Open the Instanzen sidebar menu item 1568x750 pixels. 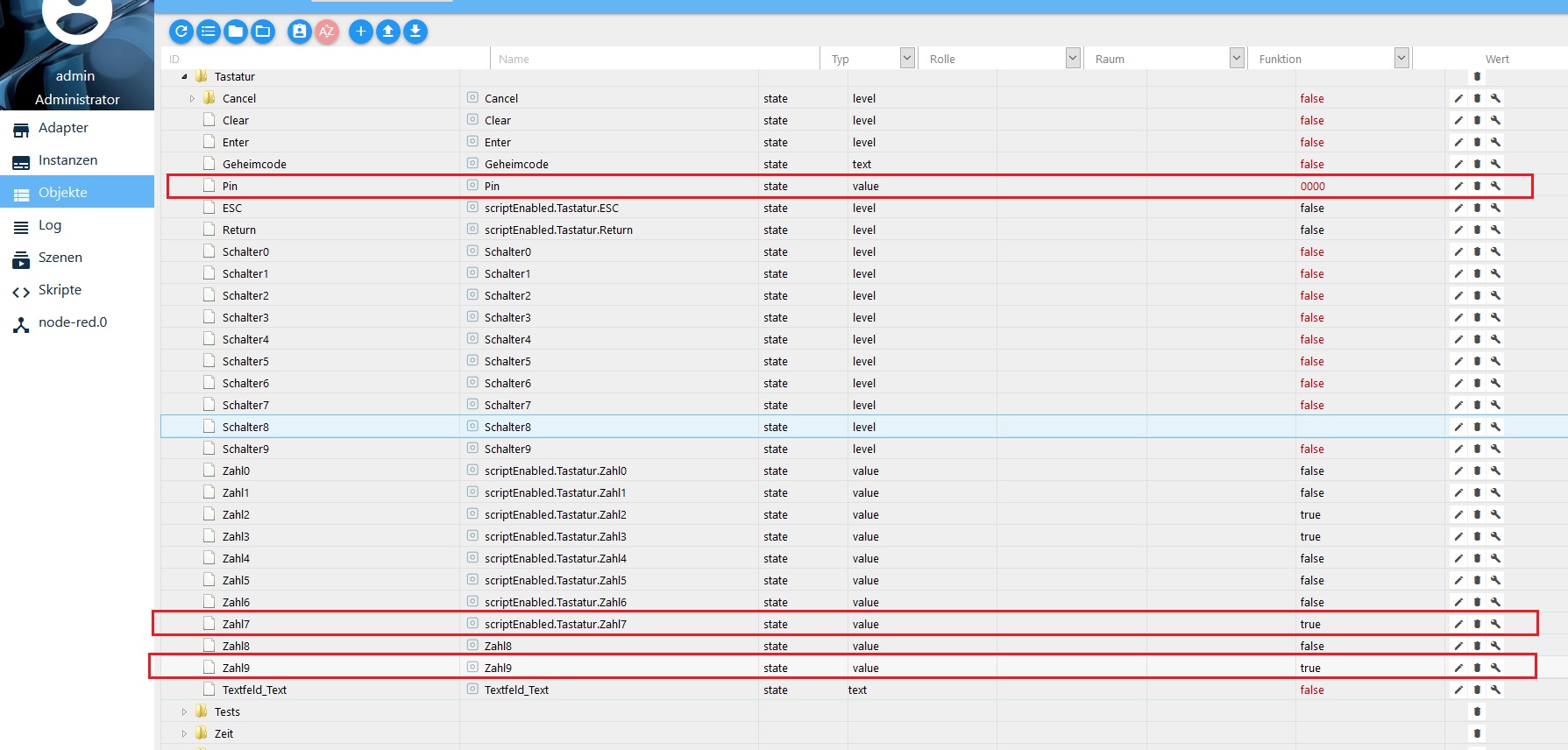point(77,160)
